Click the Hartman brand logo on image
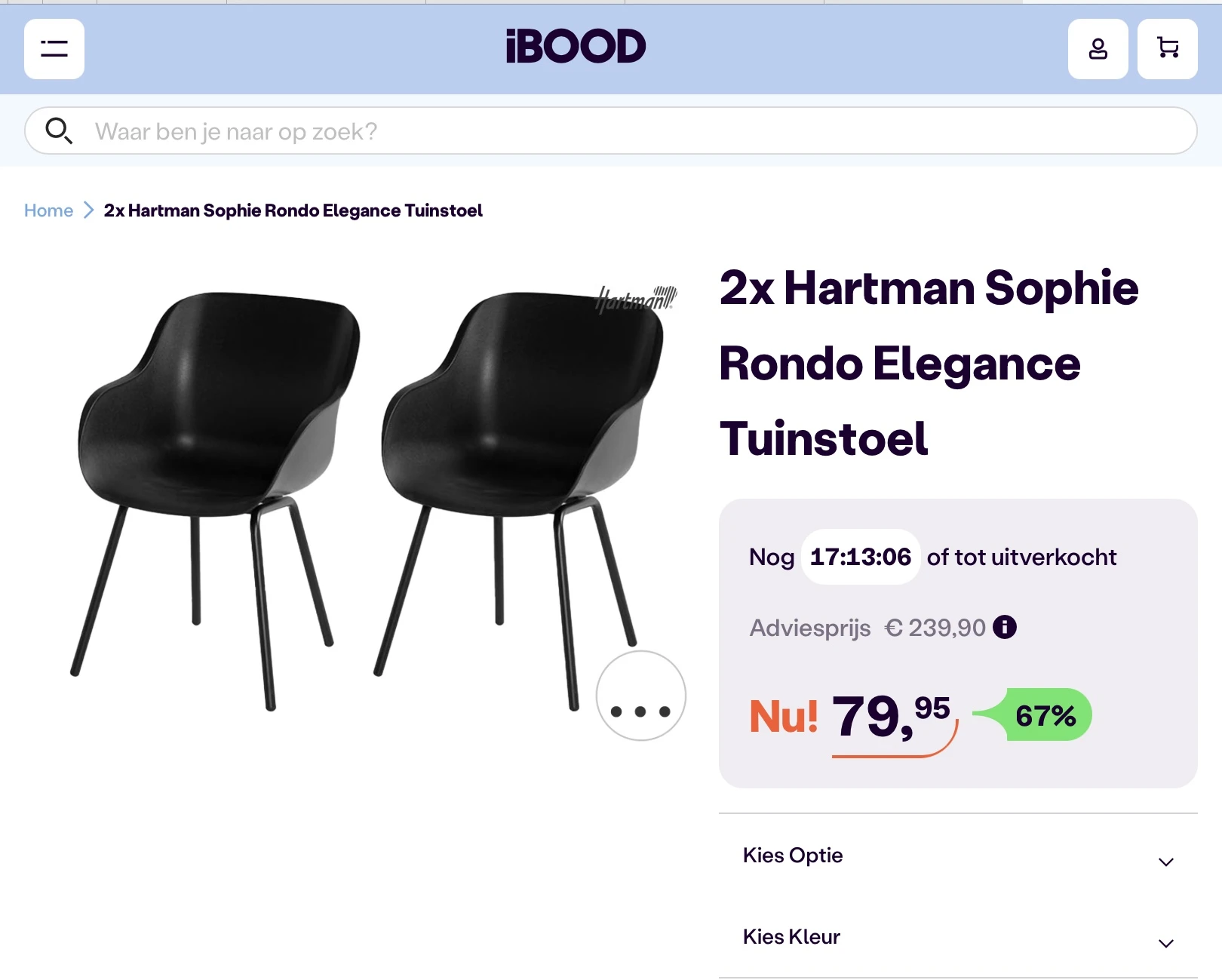 [636, 300]
